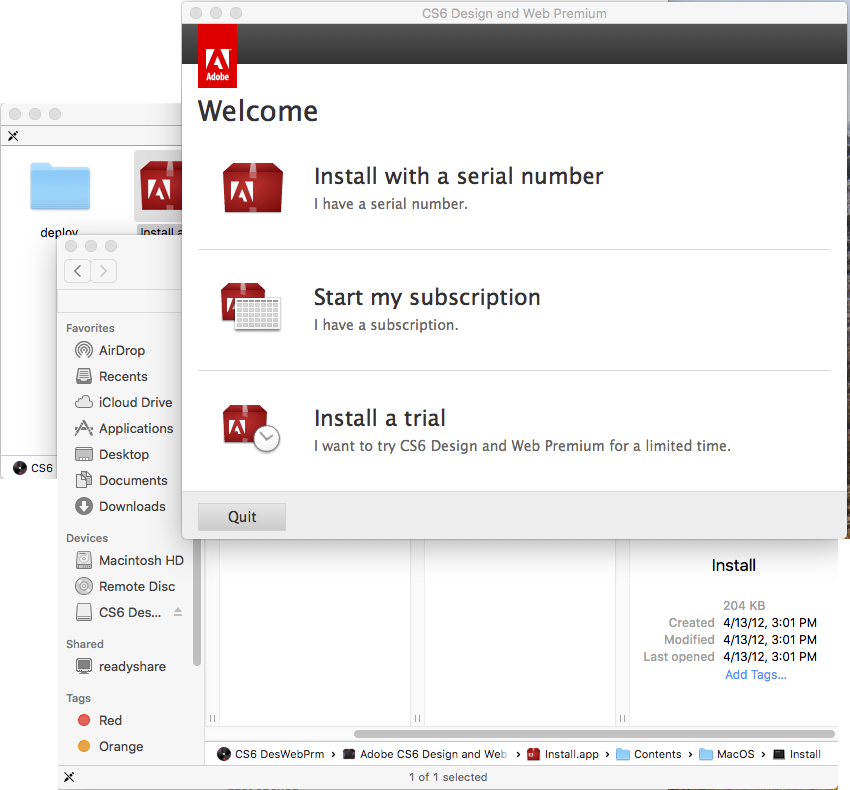This screenshot has height=790, width=850.
Task: Click Contents folder in path bar
Action: point(649,754)
